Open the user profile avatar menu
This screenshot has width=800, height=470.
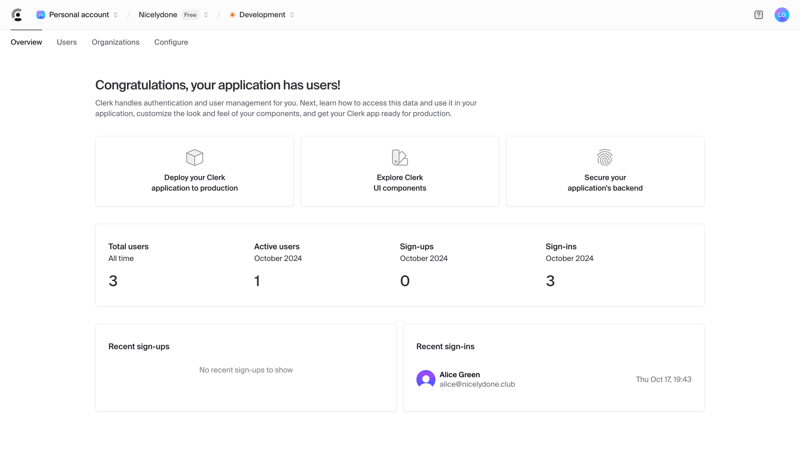(x=782, y=15)
